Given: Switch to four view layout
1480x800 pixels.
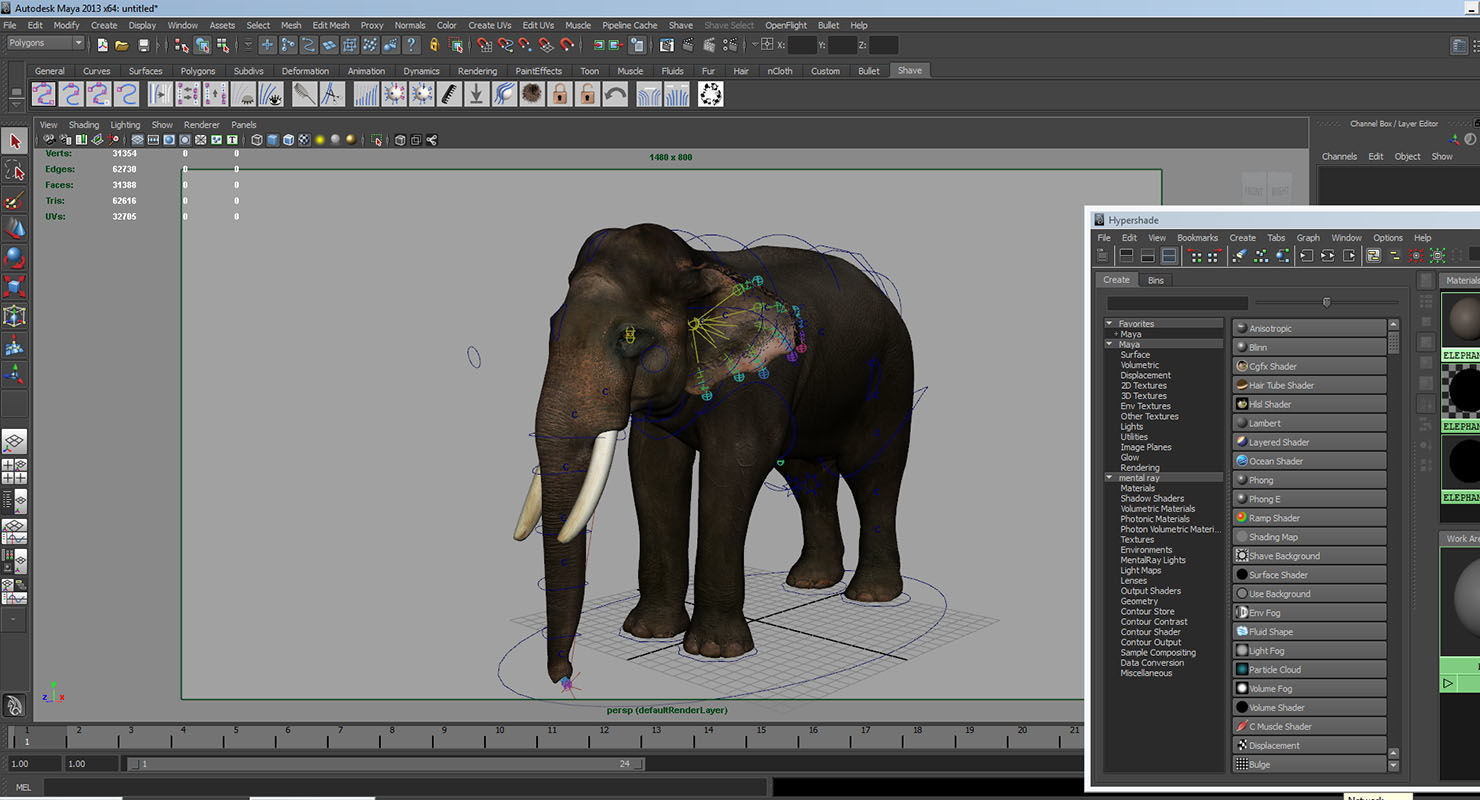Looking at the screenshot, I should [15, 471].
